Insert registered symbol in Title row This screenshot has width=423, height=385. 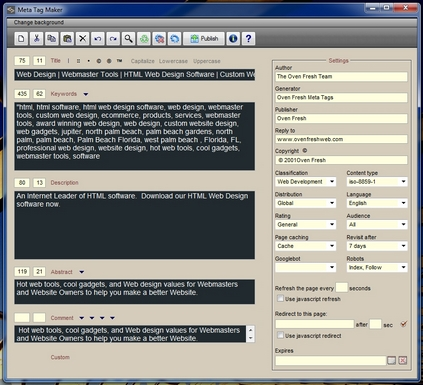pyautogui.click(x=109, y=61)
